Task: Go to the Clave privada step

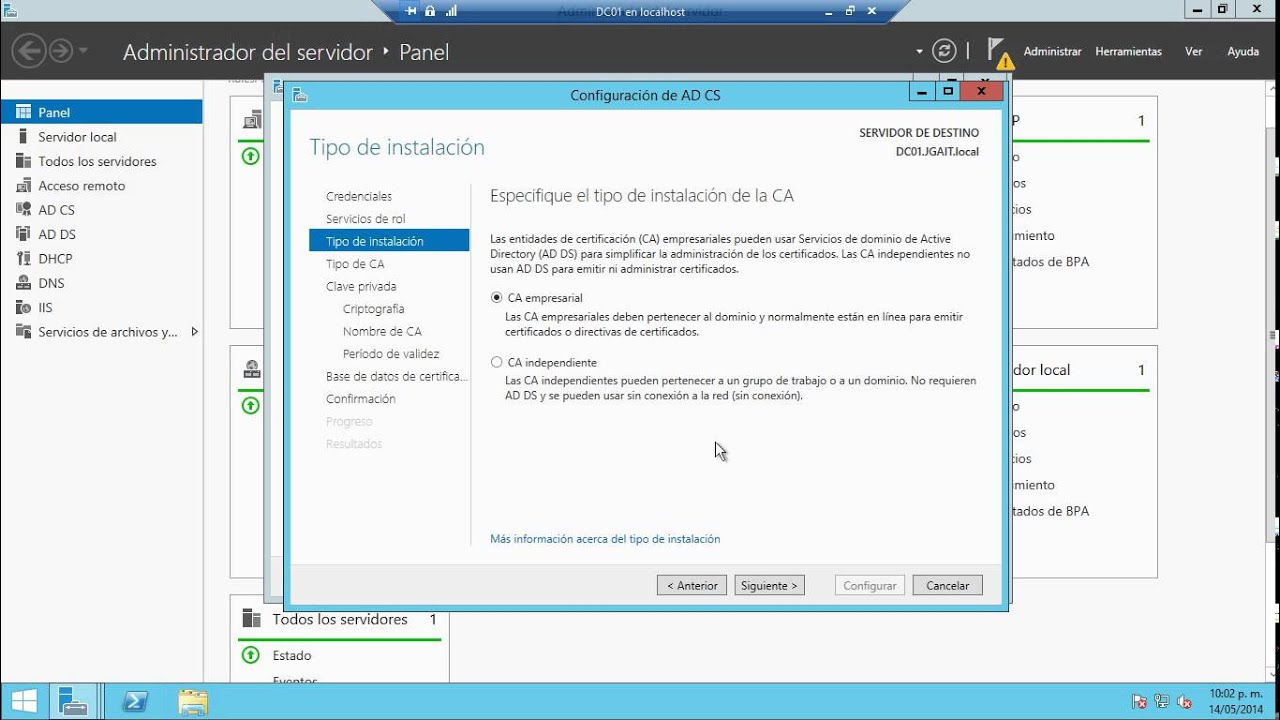Action: pos(361,286)
